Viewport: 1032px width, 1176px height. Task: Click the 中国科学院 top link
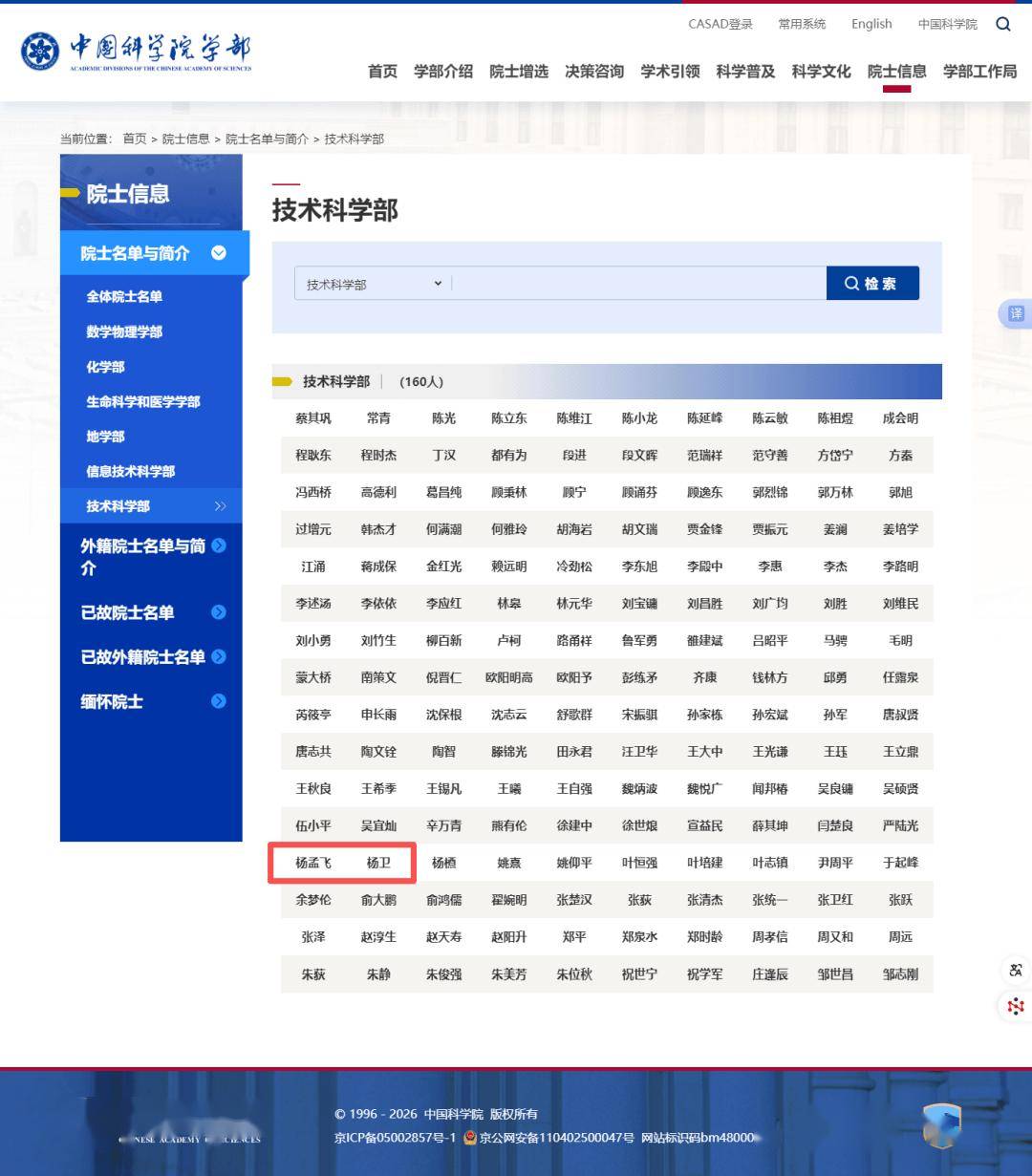948,24
